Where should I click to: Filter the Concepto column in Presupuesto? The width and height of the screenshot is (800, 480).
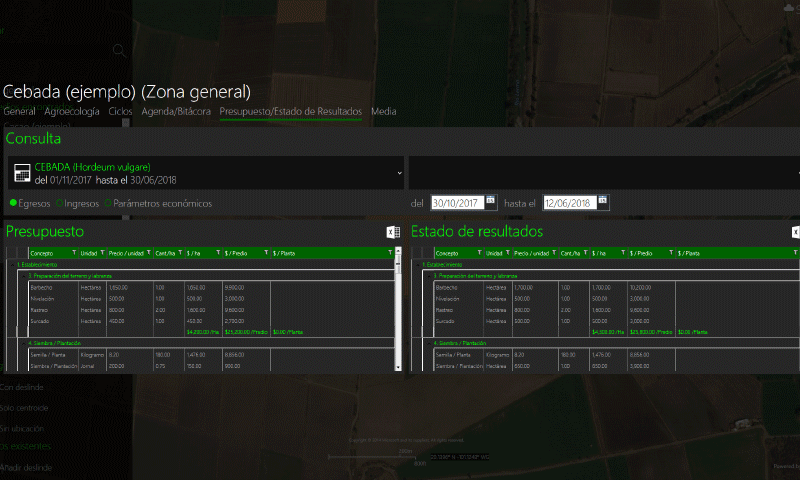(x=73, y=254)
